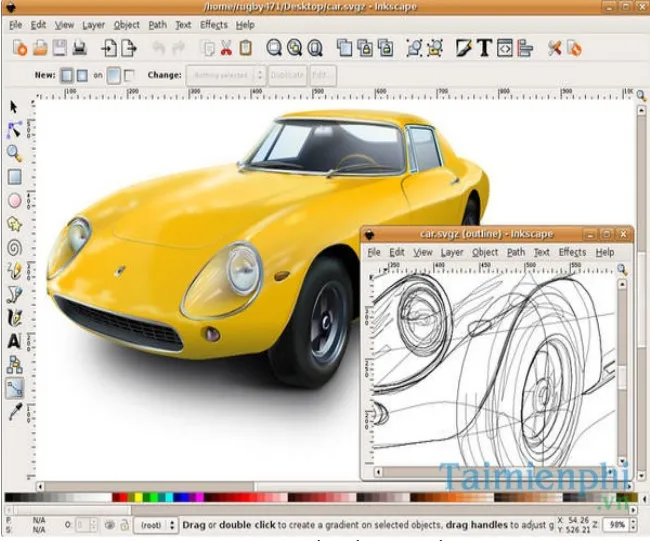Click the Duplicate gradient button
The height and width of the screenshot is (541, 650).
click(x=287, y=75)
